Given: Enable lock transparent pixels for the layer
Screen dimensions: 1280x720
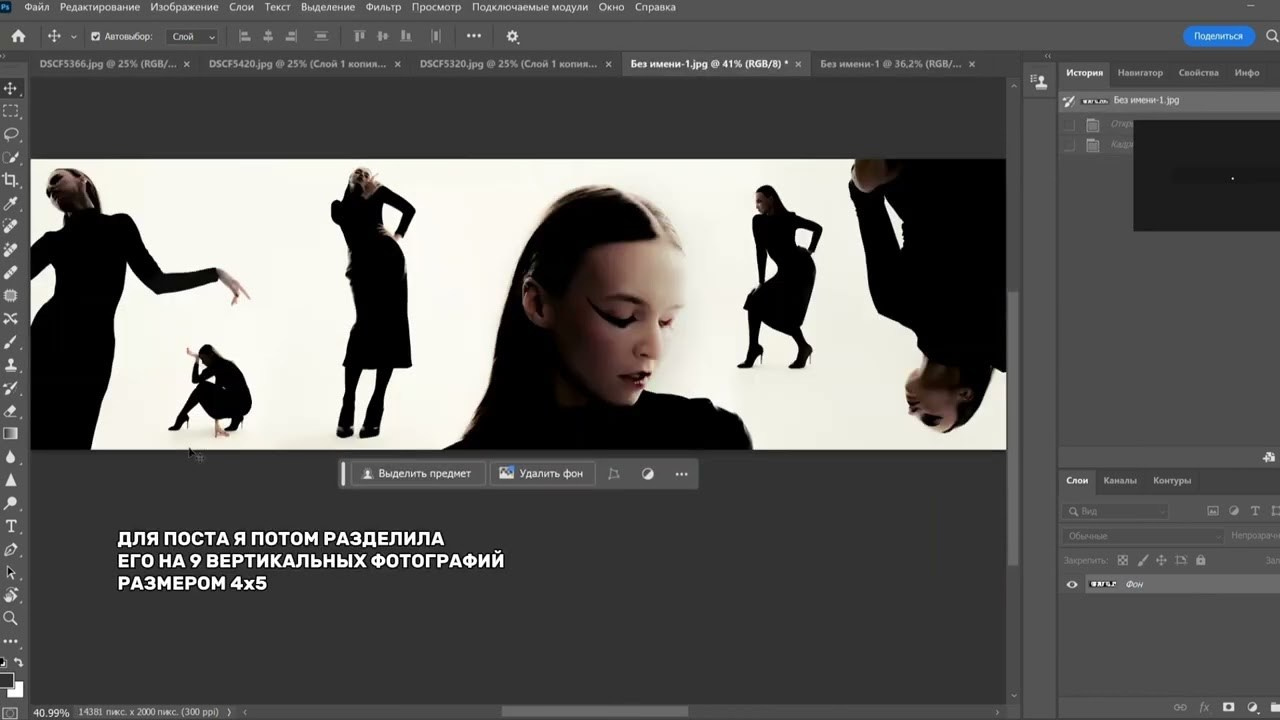Looking at the screenshot, I should [1122, 560].
